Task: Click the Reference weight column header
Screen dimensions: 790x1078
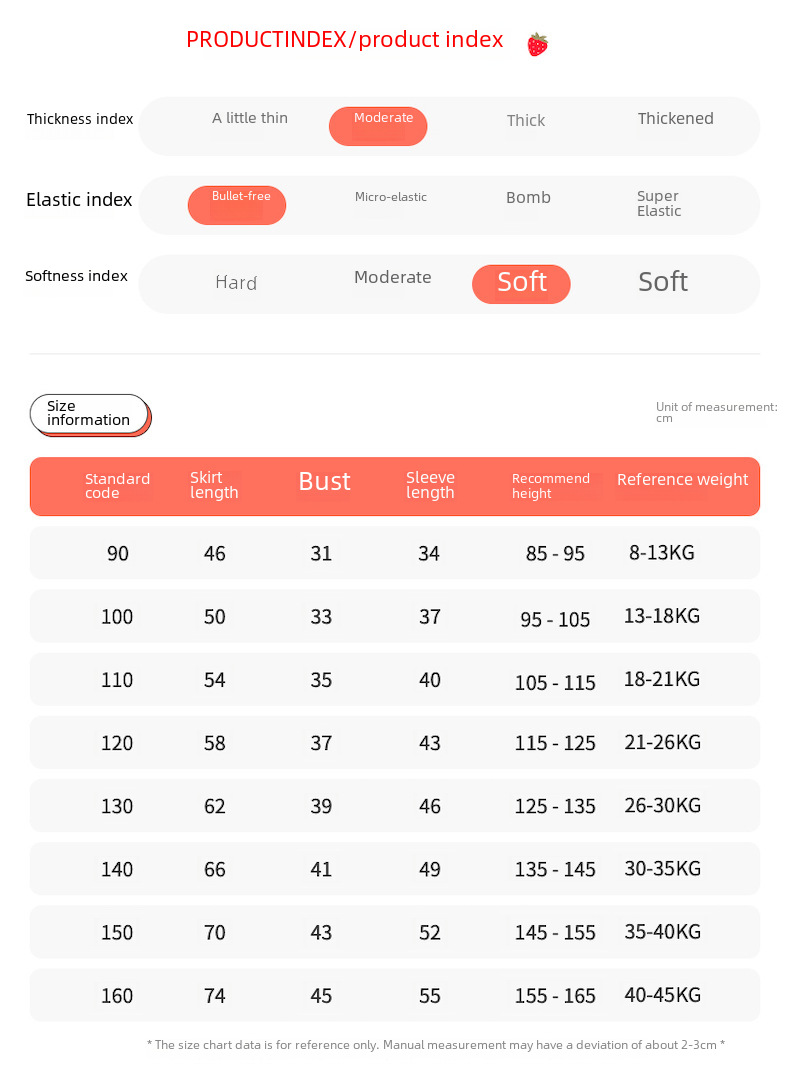Action: pyautogui.click(x=682, y=479)
